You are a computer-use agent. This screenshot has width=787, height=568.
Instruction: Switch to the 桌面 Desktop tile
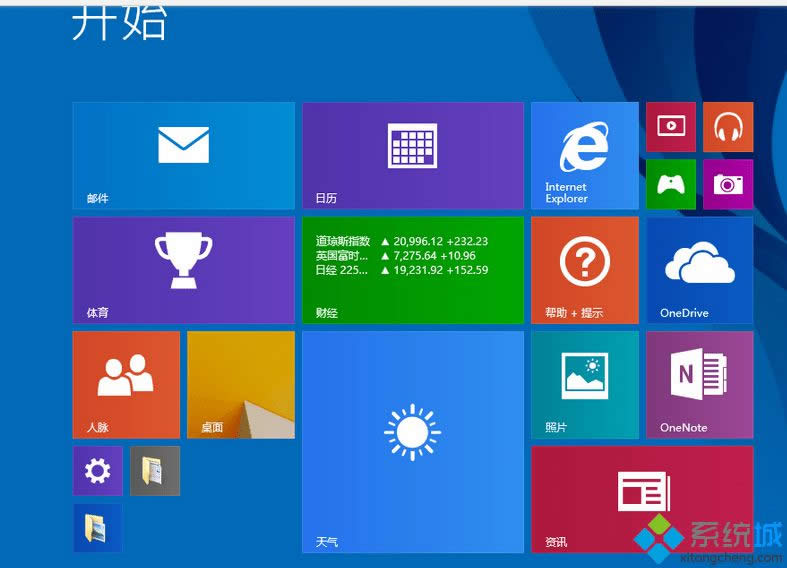(x=240, y=385)
